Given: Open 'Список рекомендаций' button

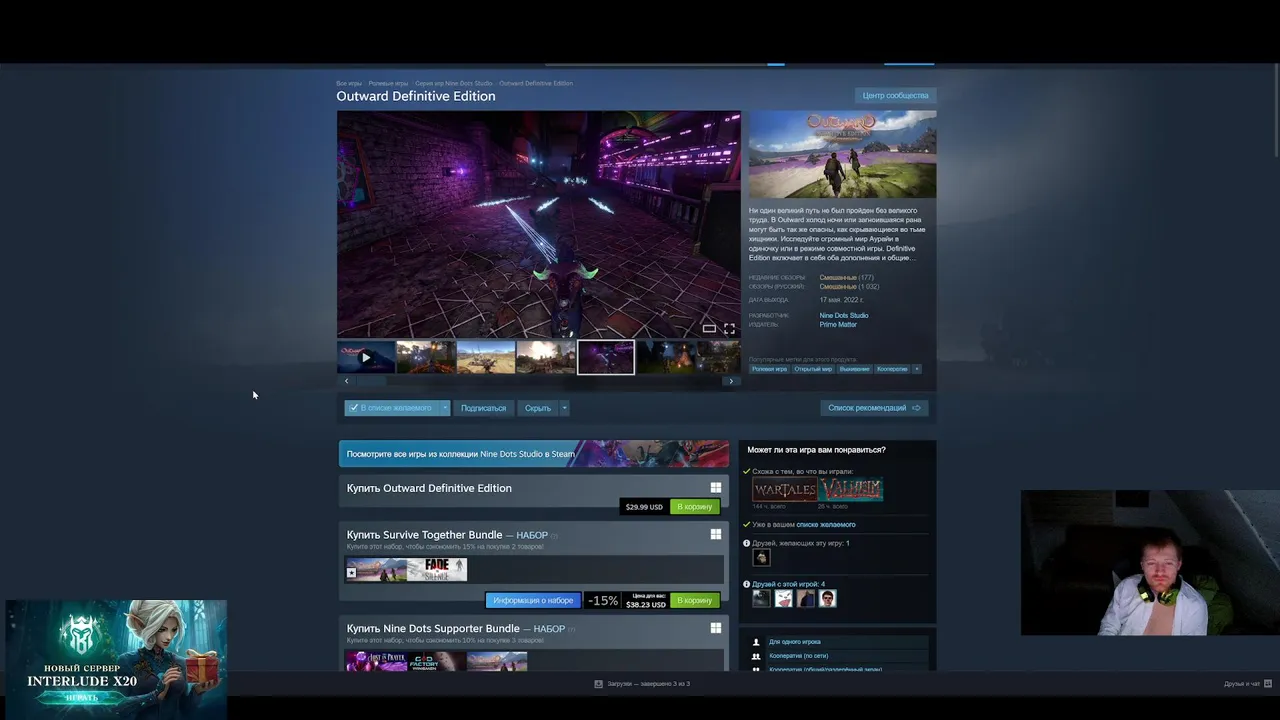Looking at the screenshot, I should (x=874, y=408).
